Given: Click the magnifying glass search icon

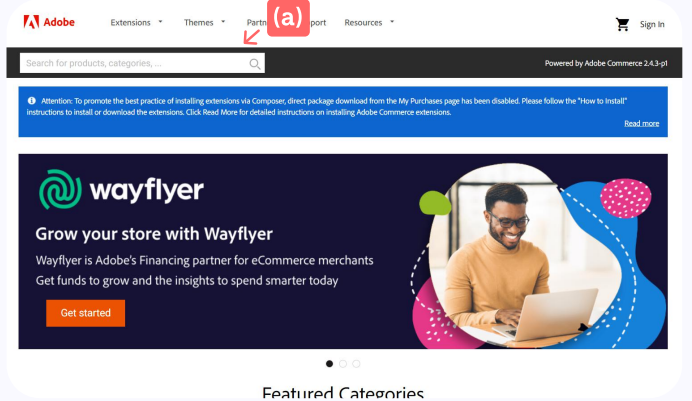Looking at the screenshot, I should pos(255,64).
